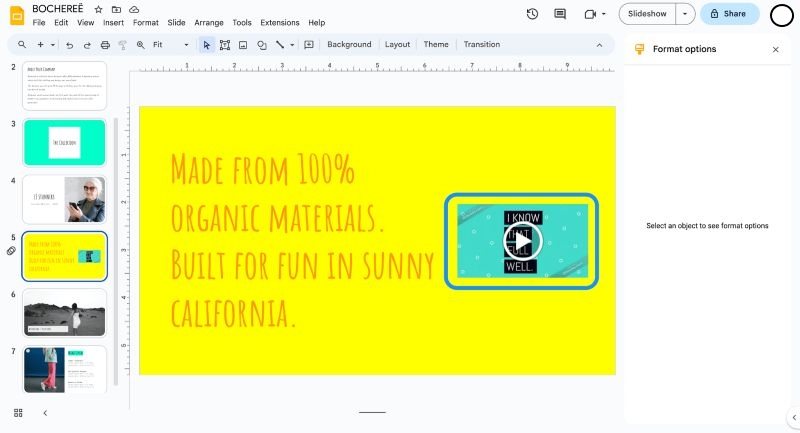Activate the paint format tool
The width and height of the screenshot is (800, 433).
122,45
